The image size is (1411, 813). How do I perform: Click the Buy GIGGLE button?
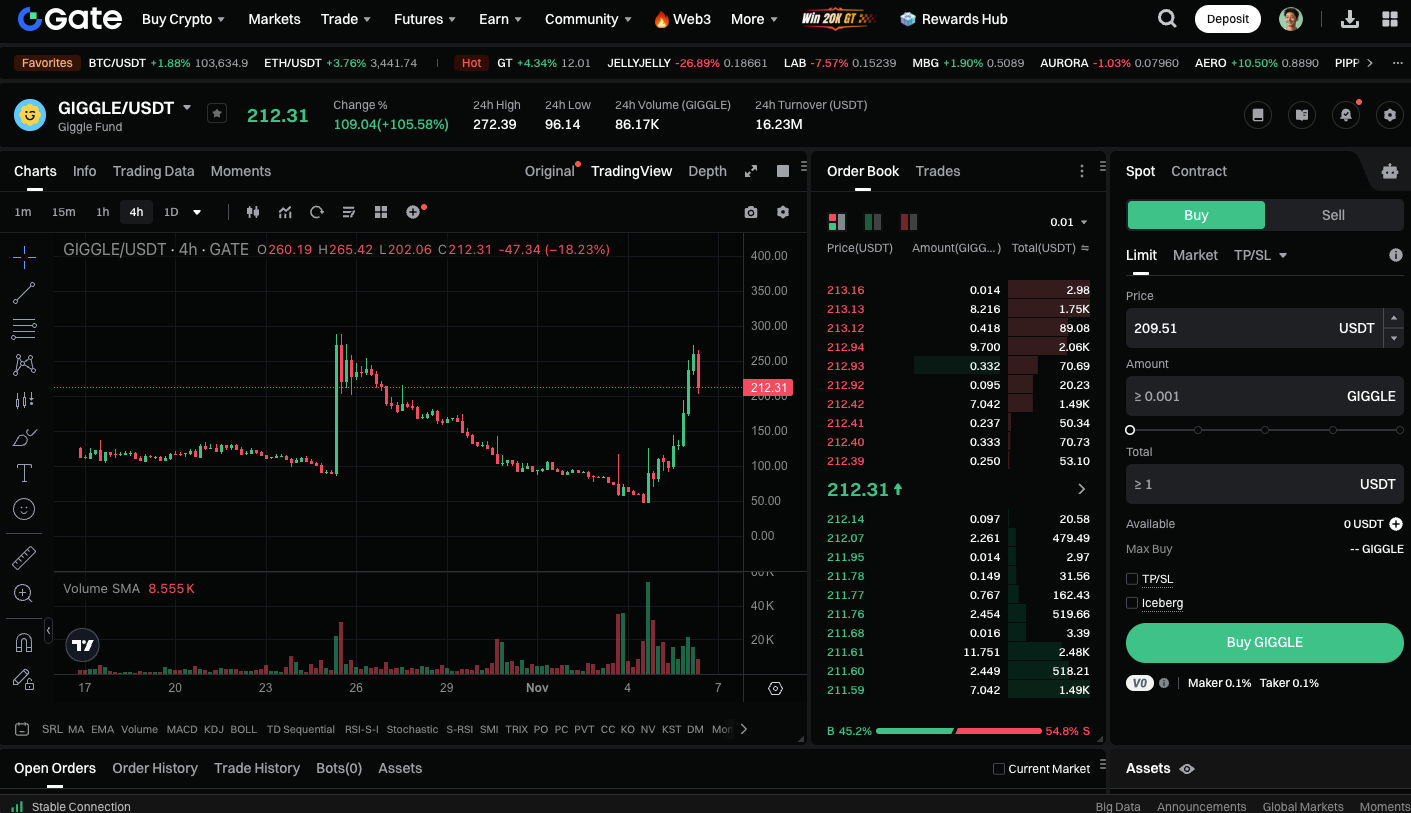click(x=1265, y=643)
